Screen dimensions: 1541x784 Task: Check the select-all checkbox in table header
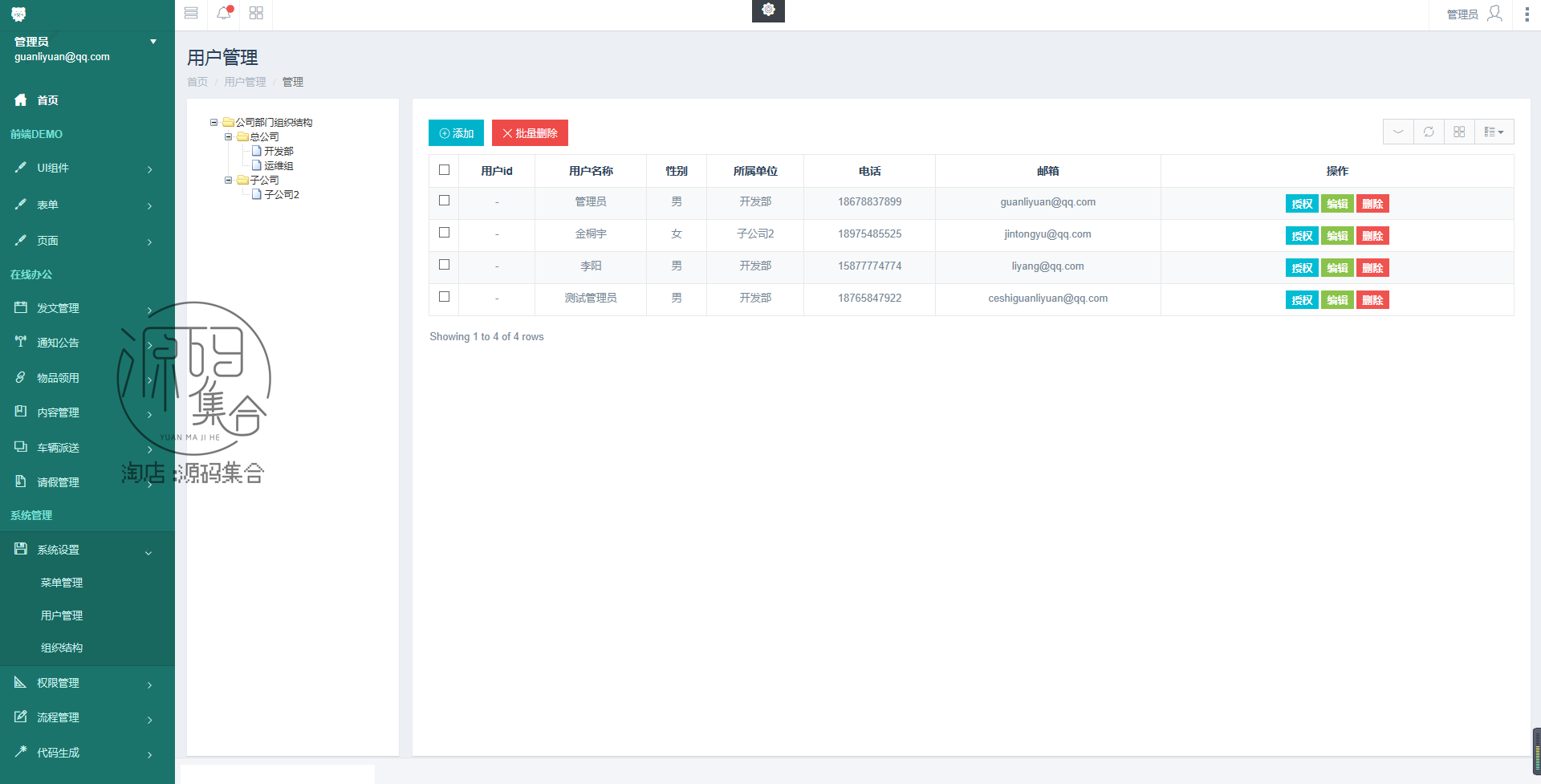pyautogui.click(x=444, y=169)
